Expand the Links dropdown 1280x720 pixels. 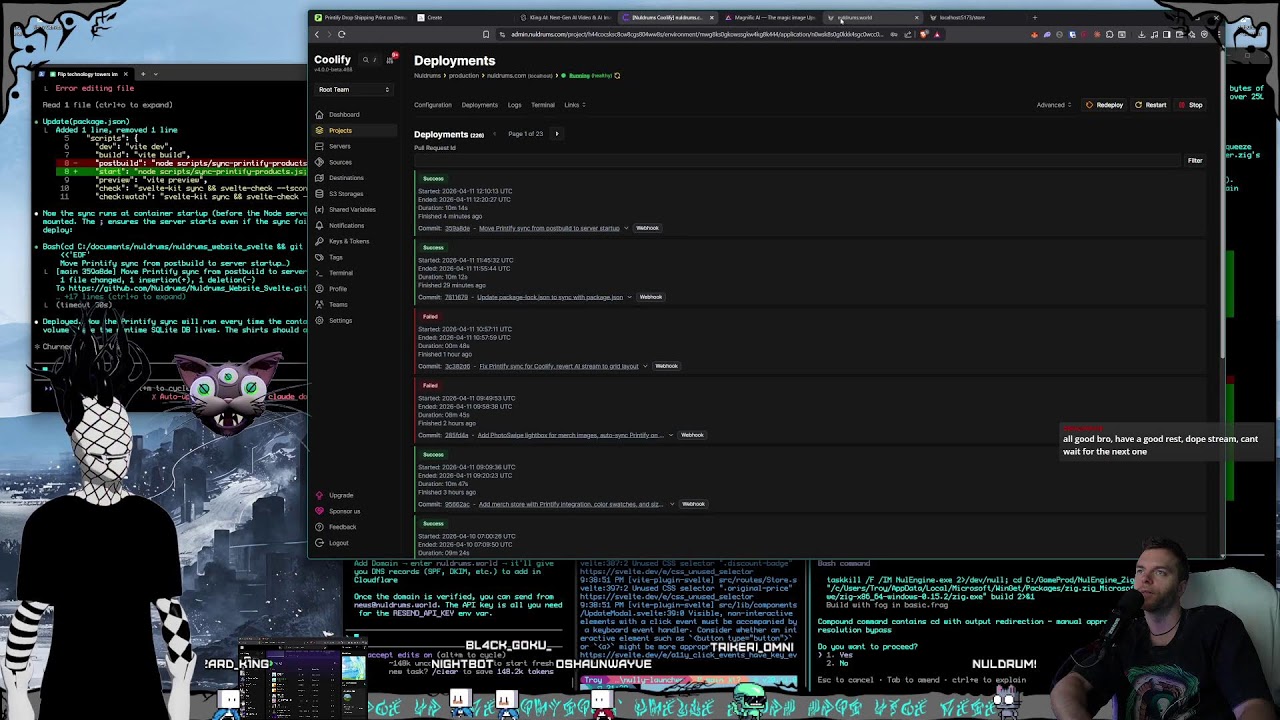point(575,105)
